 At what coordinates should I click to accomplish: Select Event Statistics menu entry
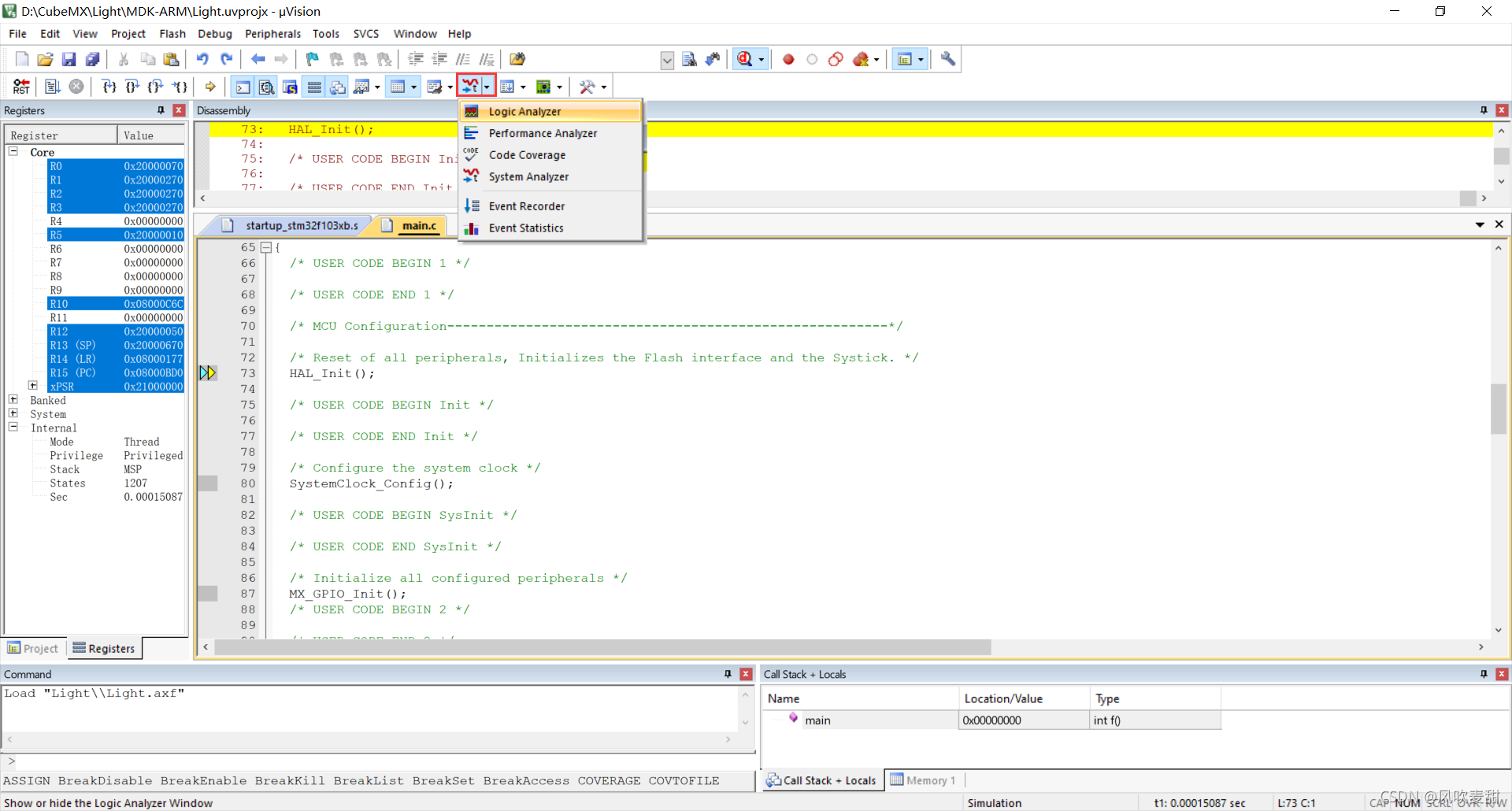[x=550, y=228]
